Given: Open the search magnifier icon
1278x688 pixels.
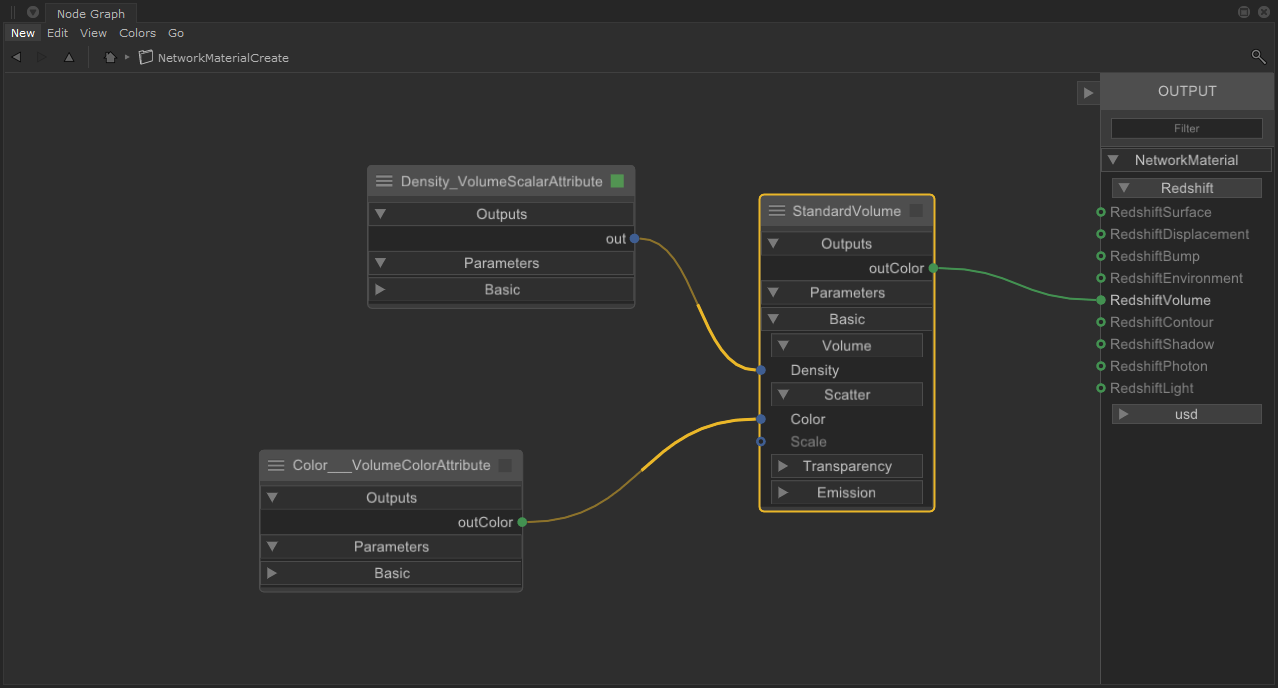Looking at the screenshot, I should [x=1258, y=57].
